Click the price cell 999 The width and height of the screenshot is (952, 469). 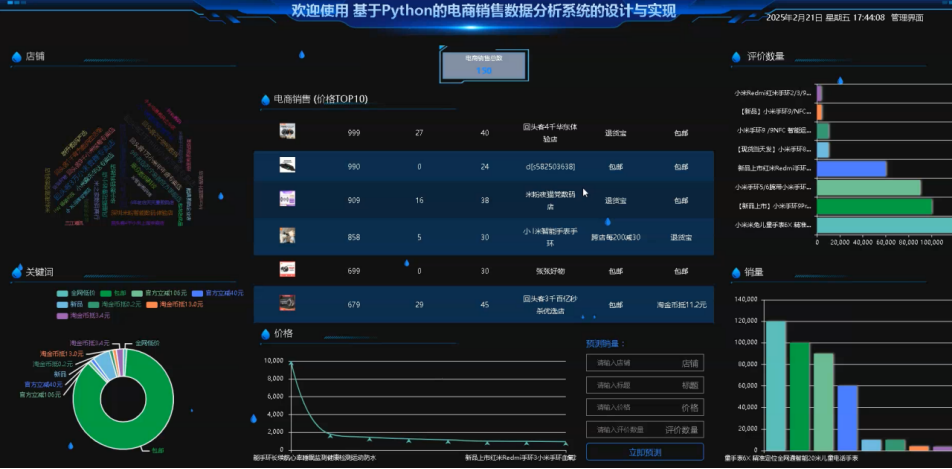[353, 133]
